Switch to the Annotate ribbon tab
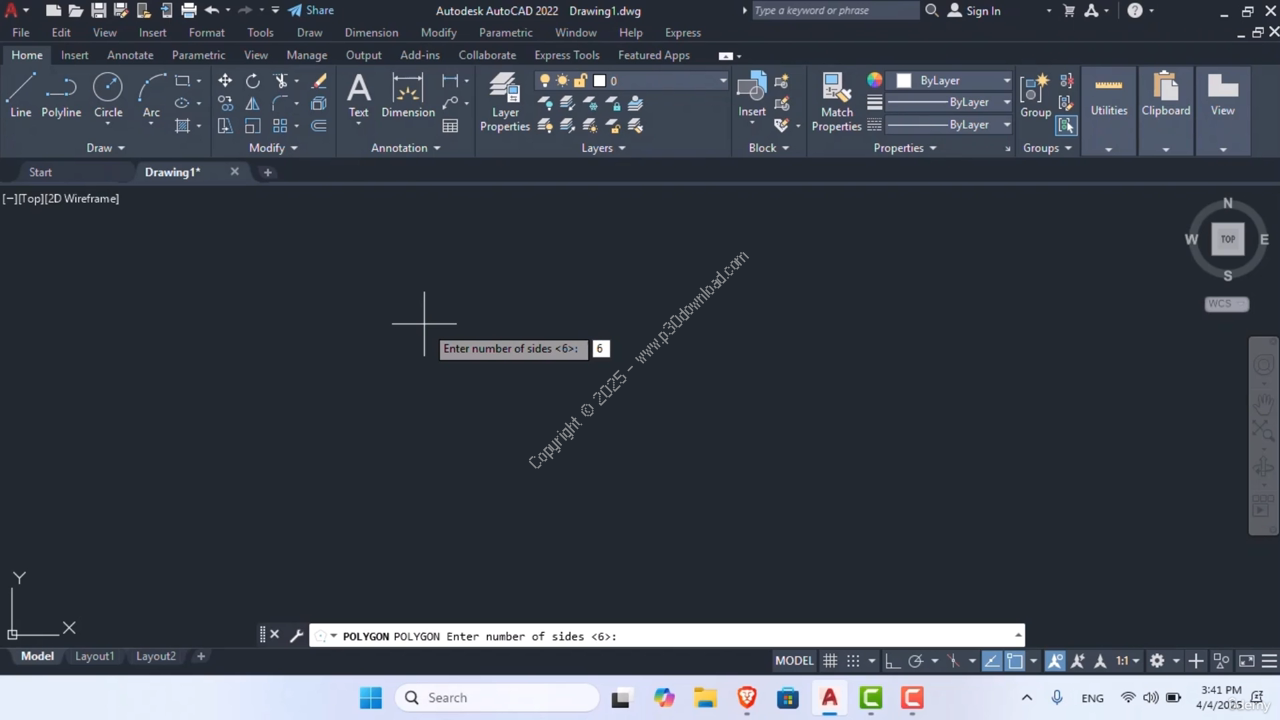The image size is (1280, 720). (x=130, y=55)
